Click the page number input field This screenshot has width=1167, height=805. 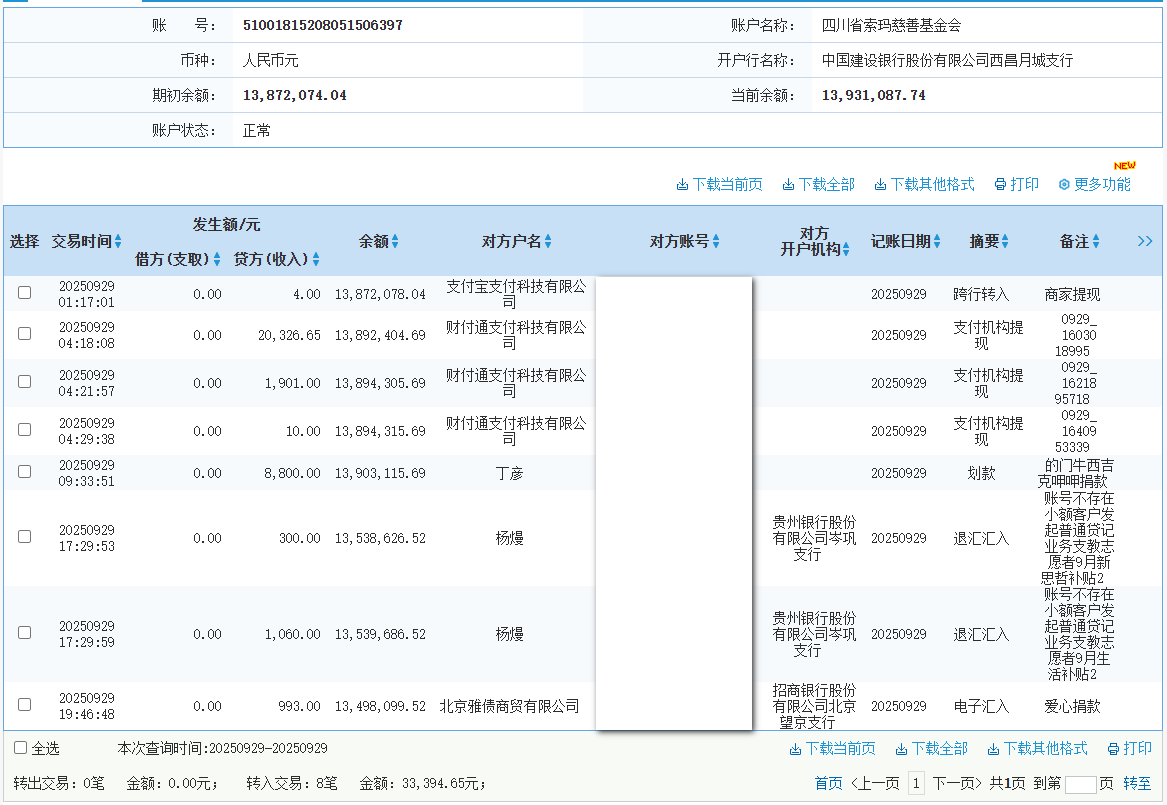coord(1080,784)
